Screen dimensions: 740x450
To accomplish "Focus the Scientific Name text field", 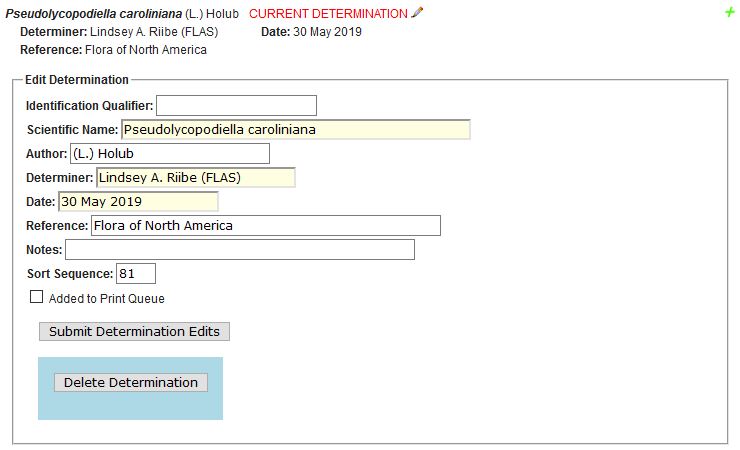I will click(295, 130).
